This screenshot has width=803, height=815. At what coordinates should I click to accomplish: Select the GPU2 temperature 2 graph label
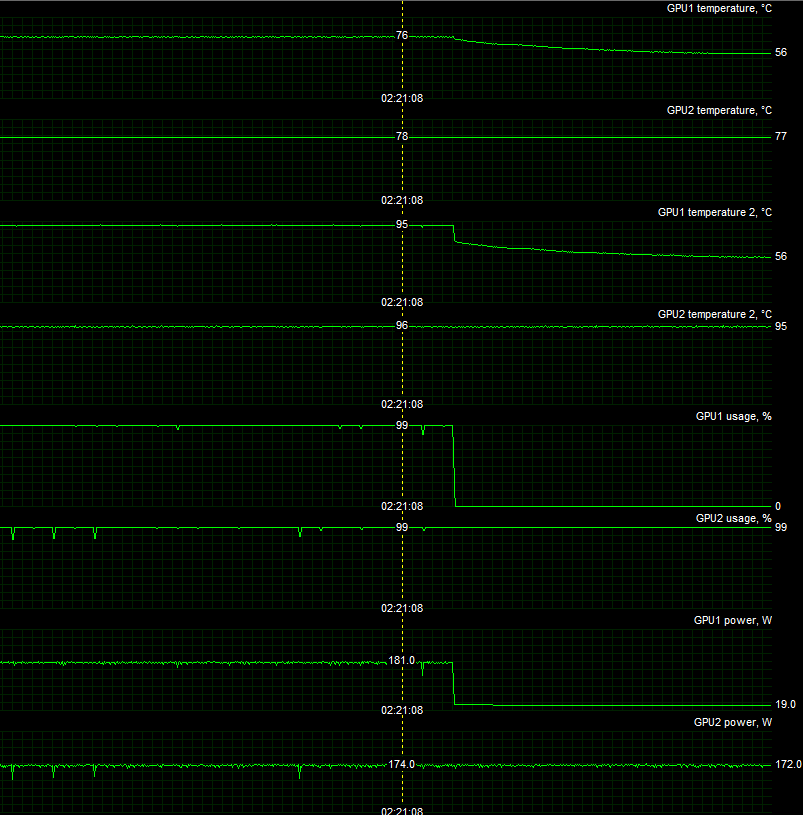(x=714, y=314)
